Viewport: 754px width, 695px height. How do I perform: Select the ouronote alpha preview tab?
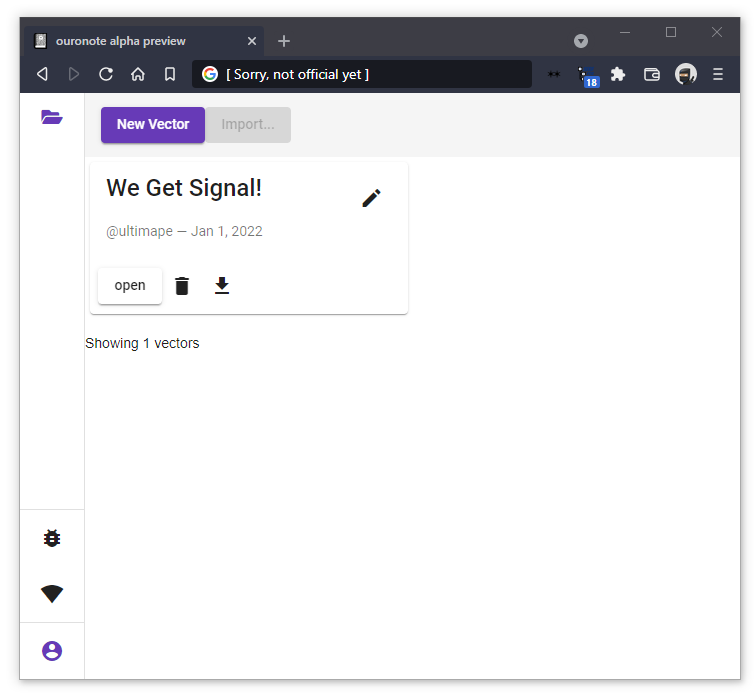[144, 41]
